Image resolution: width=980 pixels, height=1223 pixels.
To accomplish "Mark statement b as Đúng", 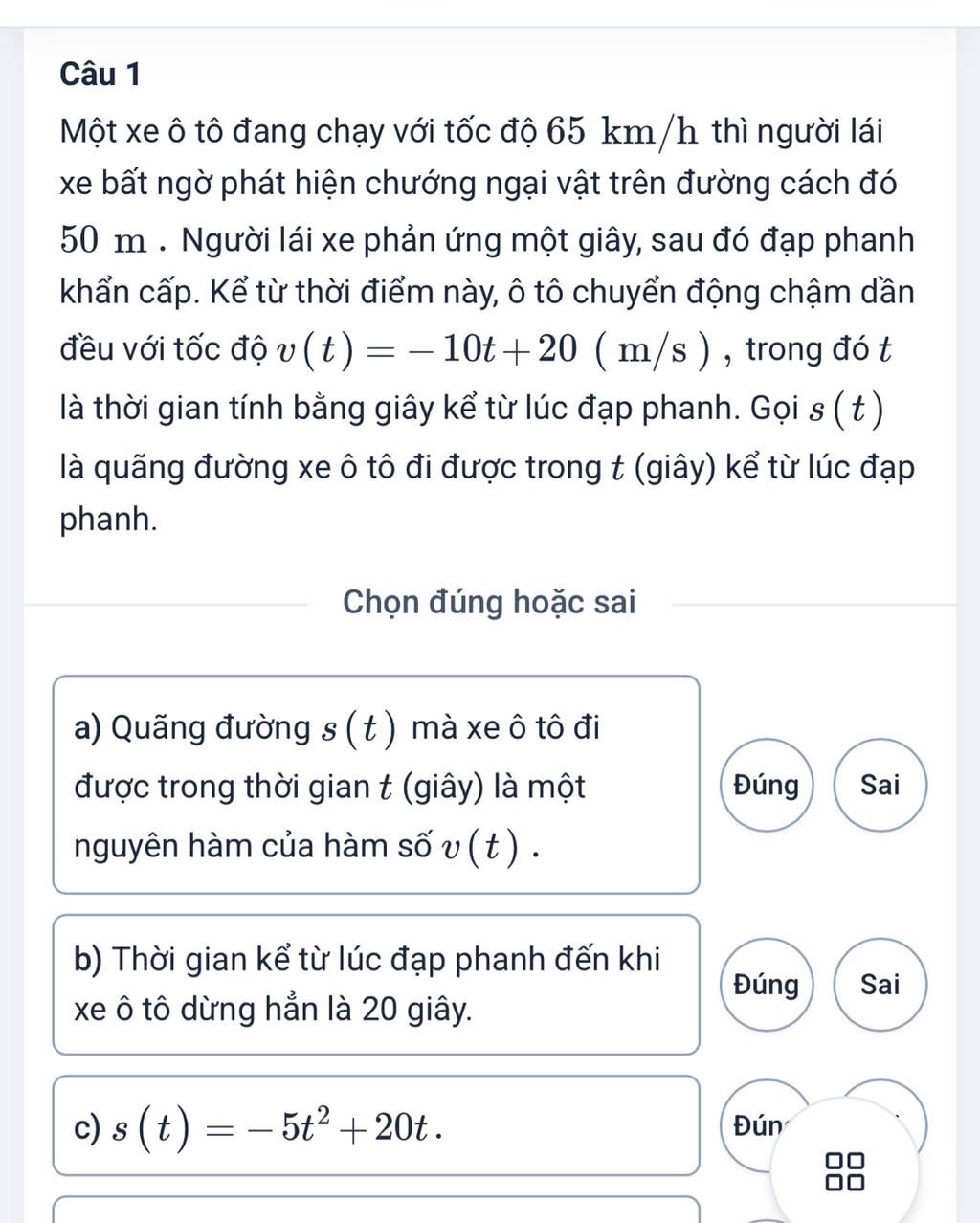I will pyautogui.click(x=766, y=985).
